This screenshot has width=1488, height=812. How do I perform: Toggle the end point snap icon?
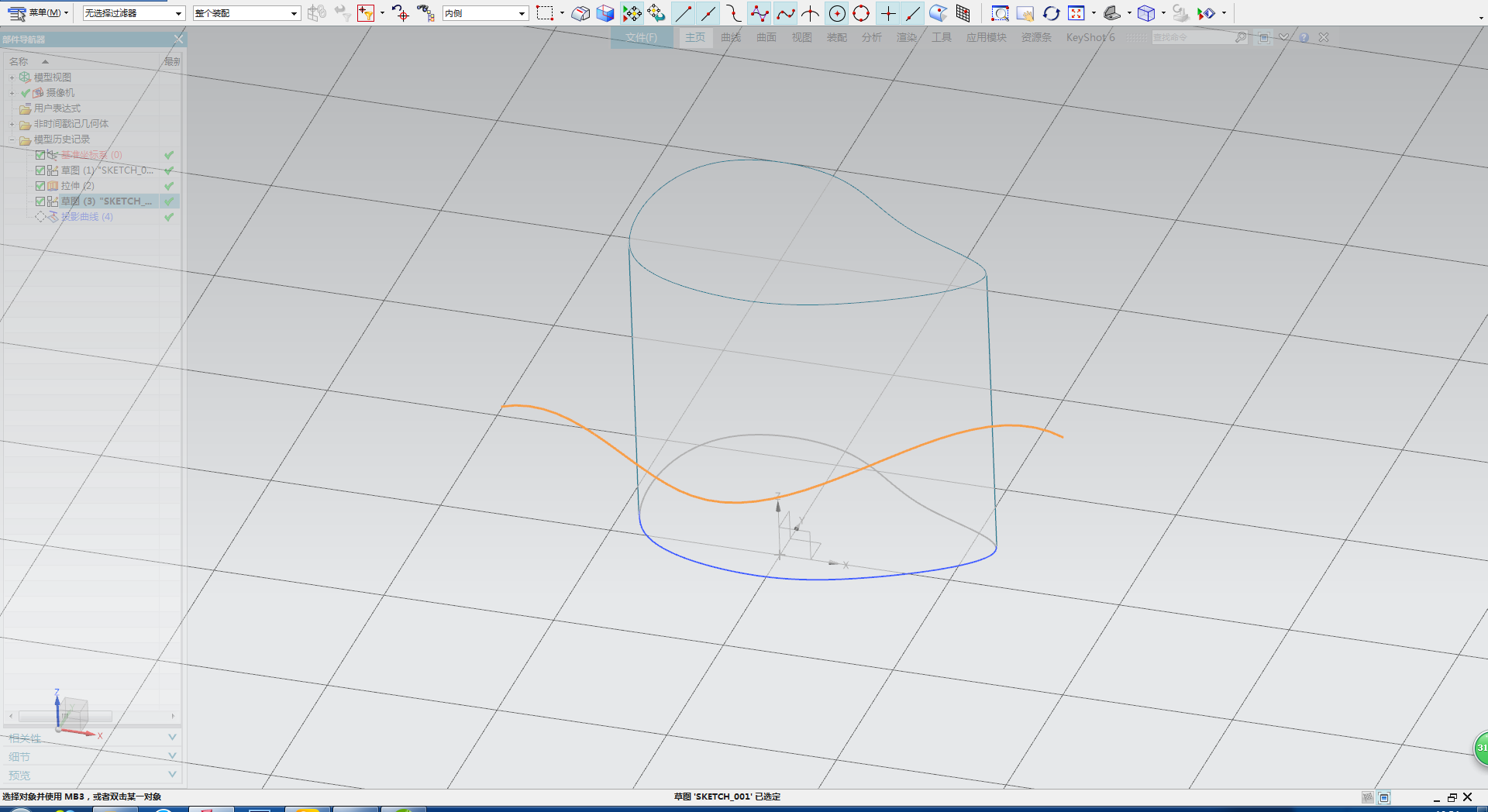click(x=684, y=13)
